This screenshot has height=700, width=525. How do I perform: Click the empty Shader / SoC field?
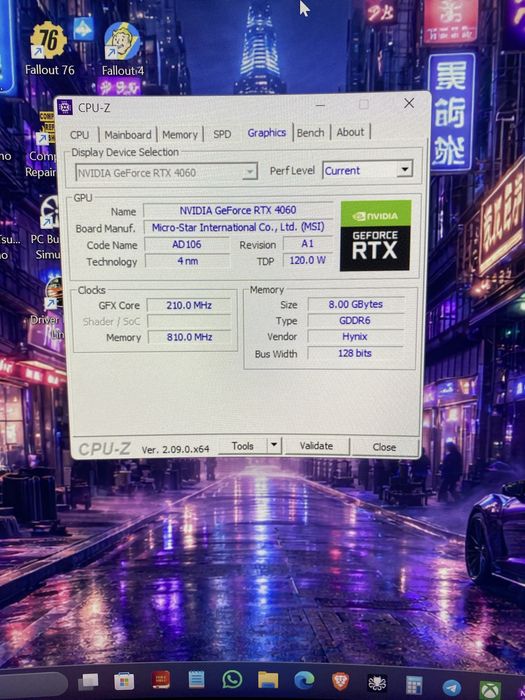189,321
